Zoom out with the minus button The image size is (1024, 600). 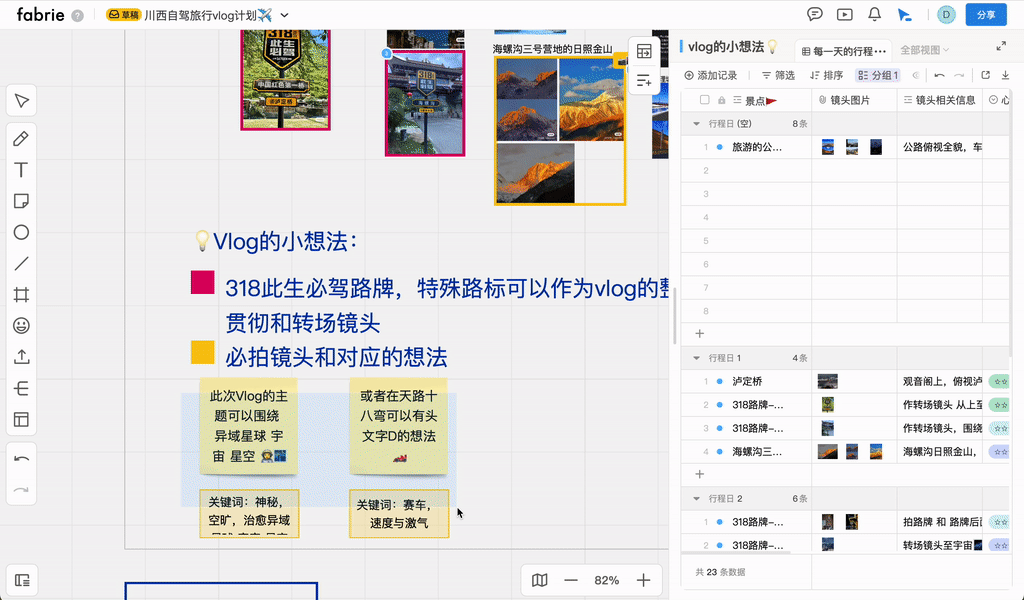tap(571, 580)
